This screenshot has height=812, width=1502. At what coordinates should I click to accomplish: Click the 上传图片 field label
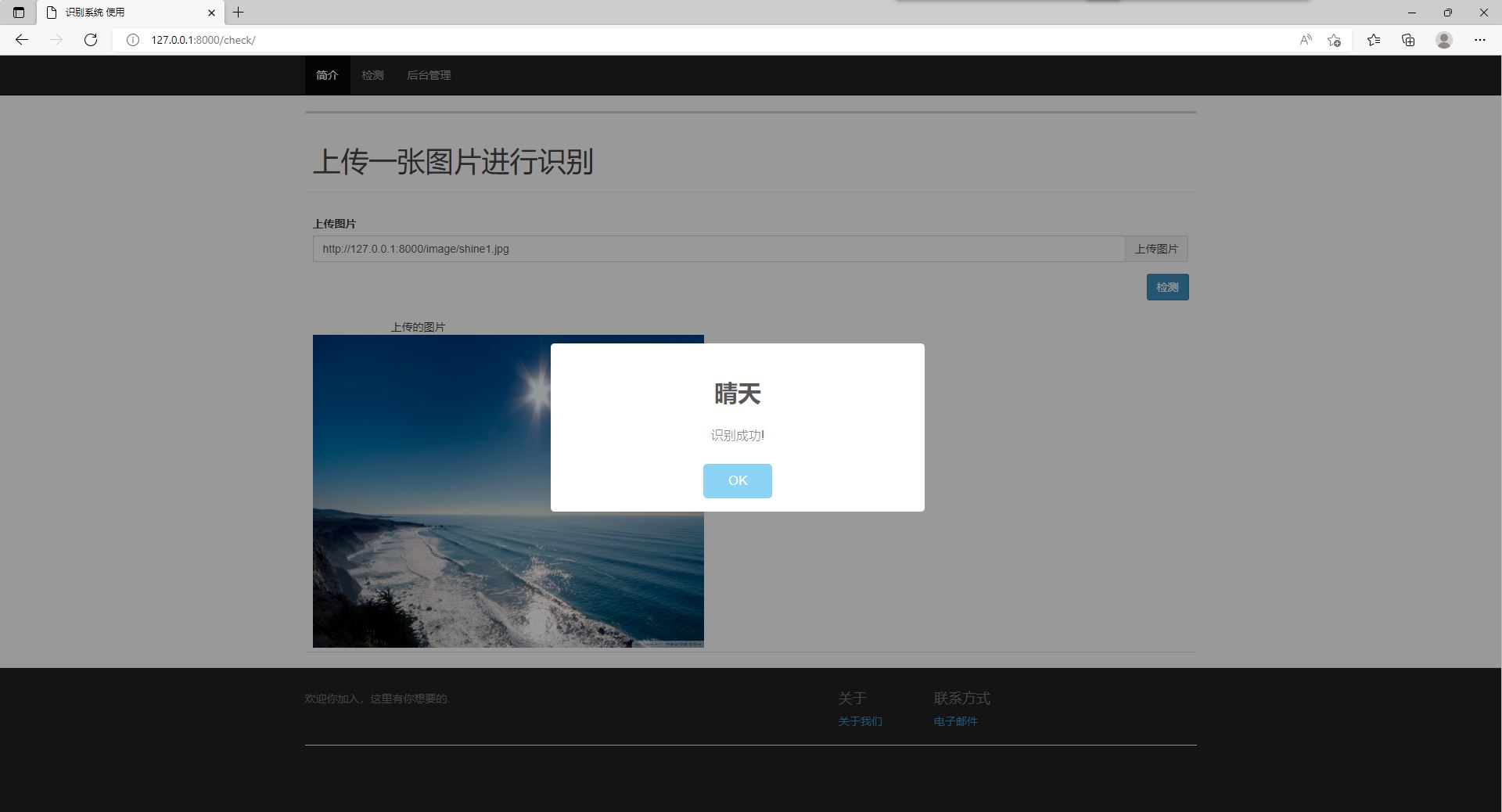click(x=334, y=224)
